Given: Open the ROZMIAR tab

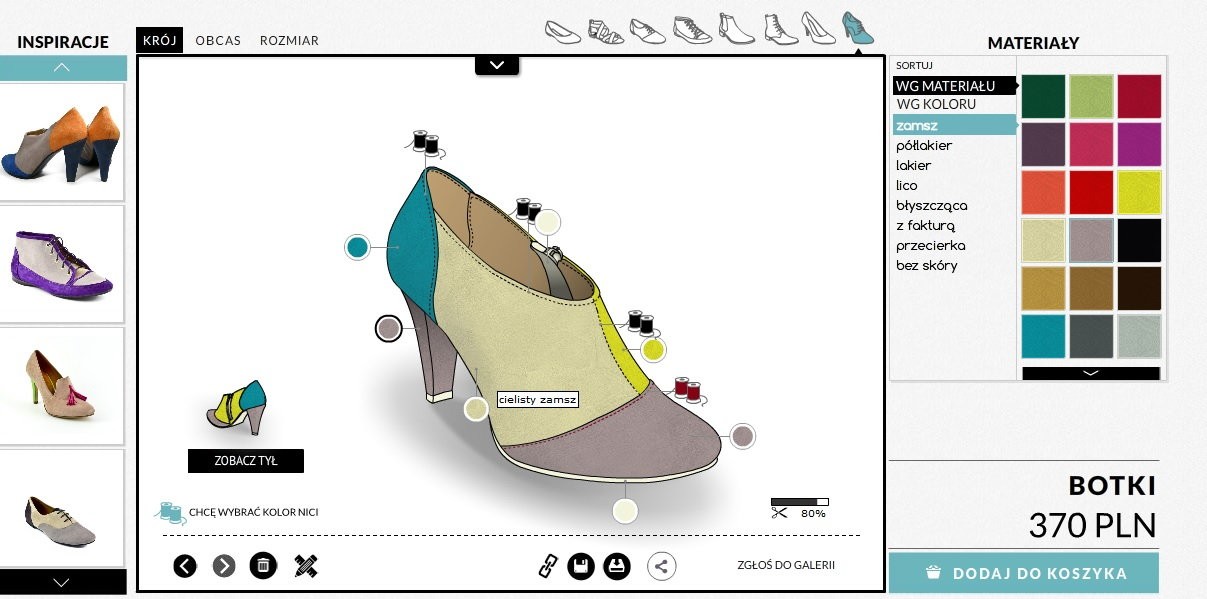Looking at the screenshot, I should point(289,41).
